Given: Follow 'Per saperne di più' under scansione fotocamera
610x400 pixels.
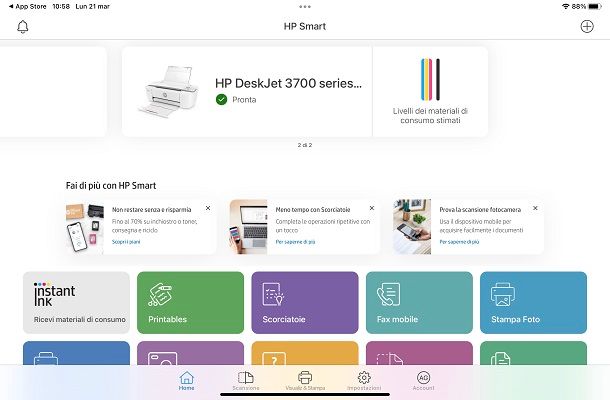Looking at the screenshot, I should click(x=459, y=242).
